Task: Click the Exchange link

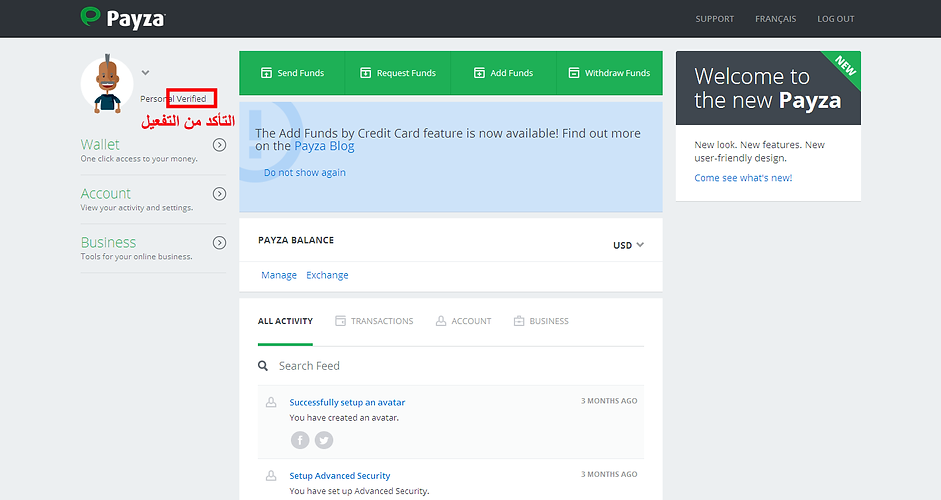Action: (x=327, y=275)
